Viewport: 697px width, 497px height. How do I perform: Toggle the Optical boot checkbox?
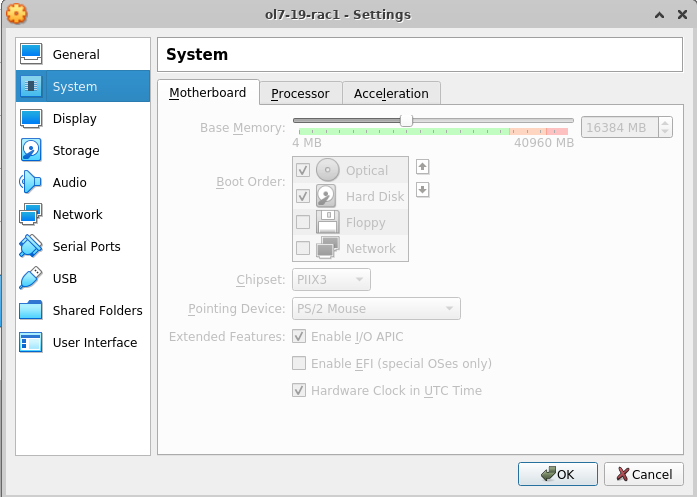click(303, 170)
